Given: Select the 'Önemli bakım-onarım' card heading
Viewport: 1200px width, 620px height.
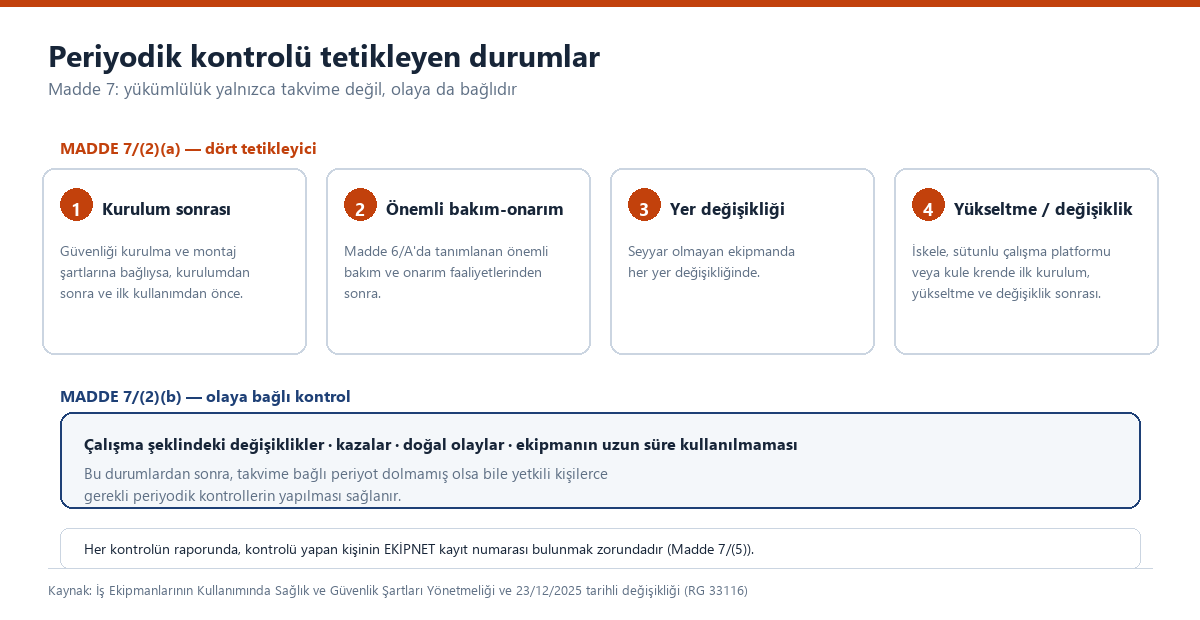Looking at the screenshot, I should (474, 209).
